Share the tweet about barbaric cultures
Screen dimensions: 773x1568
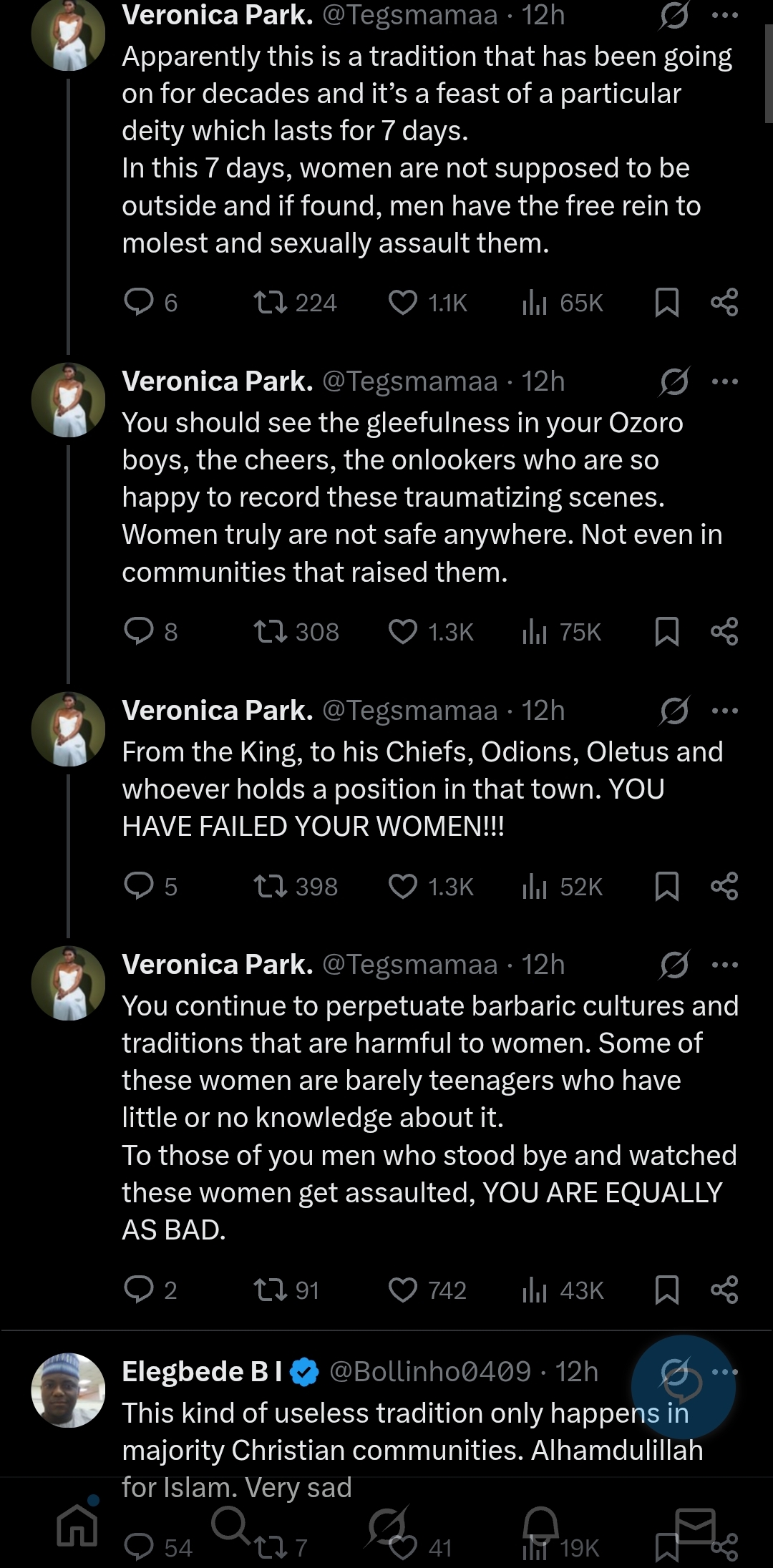point(724,1290)
